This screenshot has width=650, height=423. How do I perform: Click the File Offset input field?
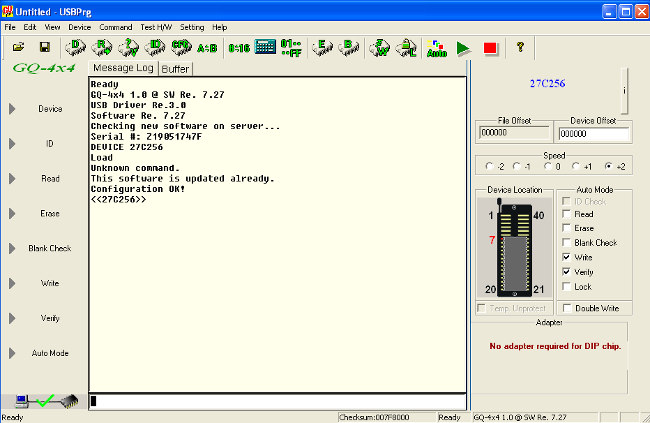click(514, 133)
